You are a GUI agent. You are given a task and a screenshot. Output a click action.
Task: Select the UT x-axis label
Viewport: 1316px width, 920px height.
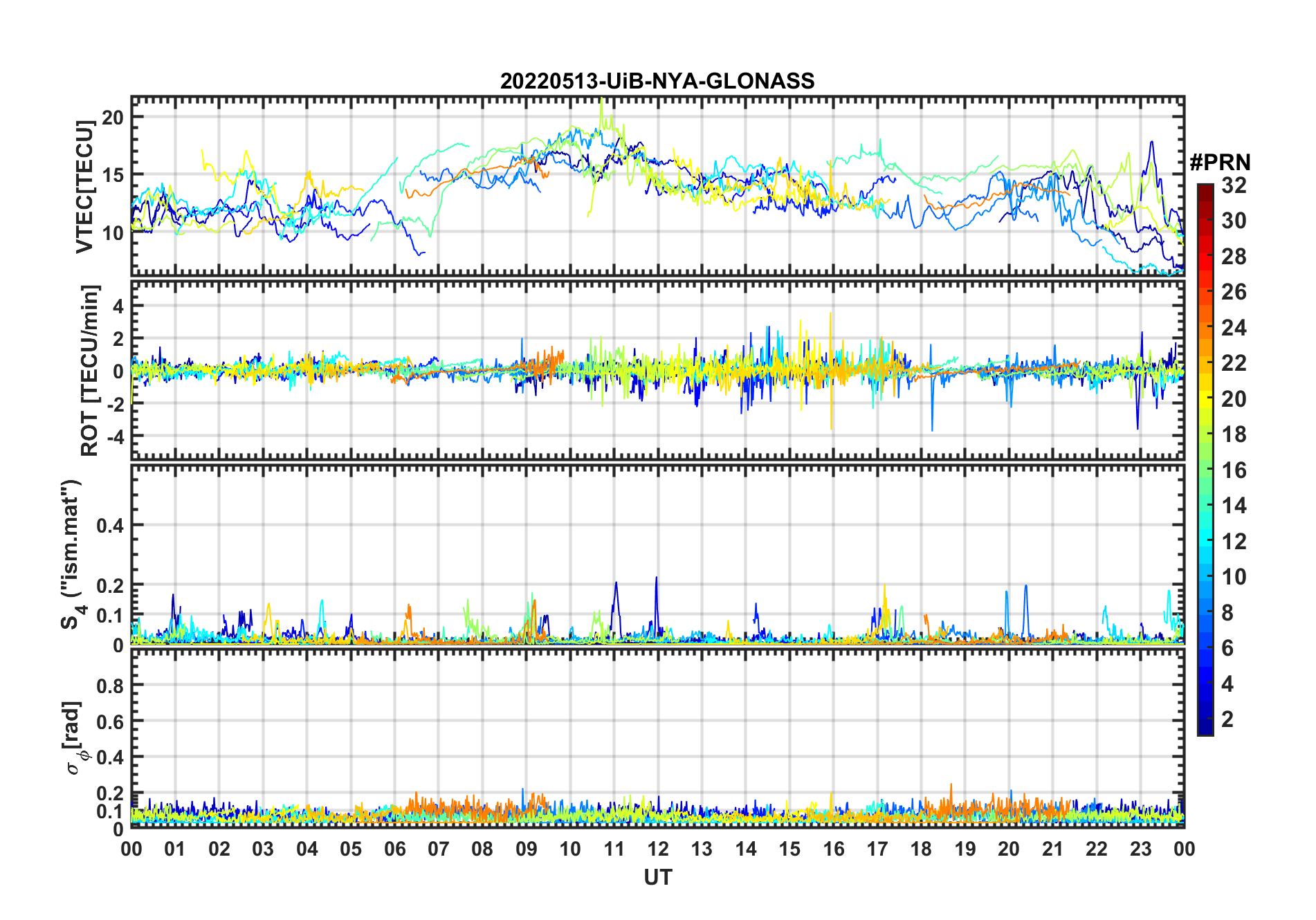pyautogui.click(x=658, y=878)
